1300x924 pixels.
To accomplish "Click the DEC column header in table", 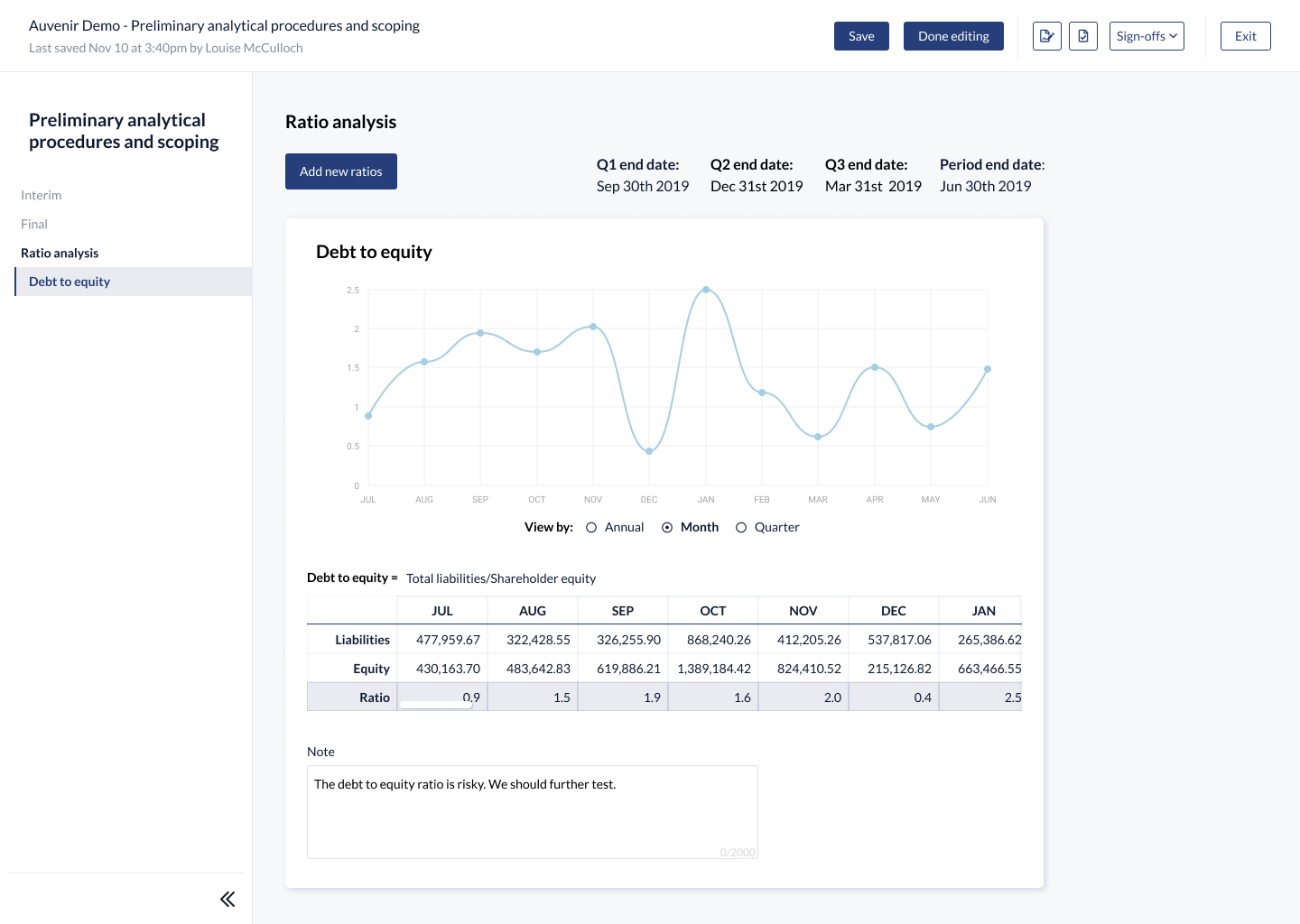I will tap(894, 611).
